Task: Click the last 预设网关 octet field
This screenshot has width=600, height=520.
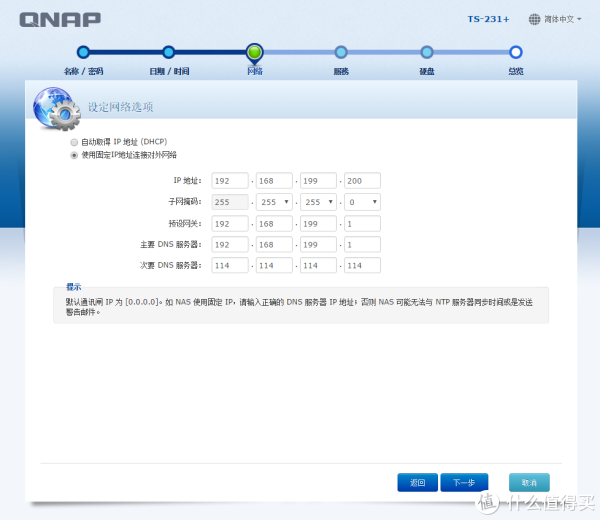Action: coord(361,223)
